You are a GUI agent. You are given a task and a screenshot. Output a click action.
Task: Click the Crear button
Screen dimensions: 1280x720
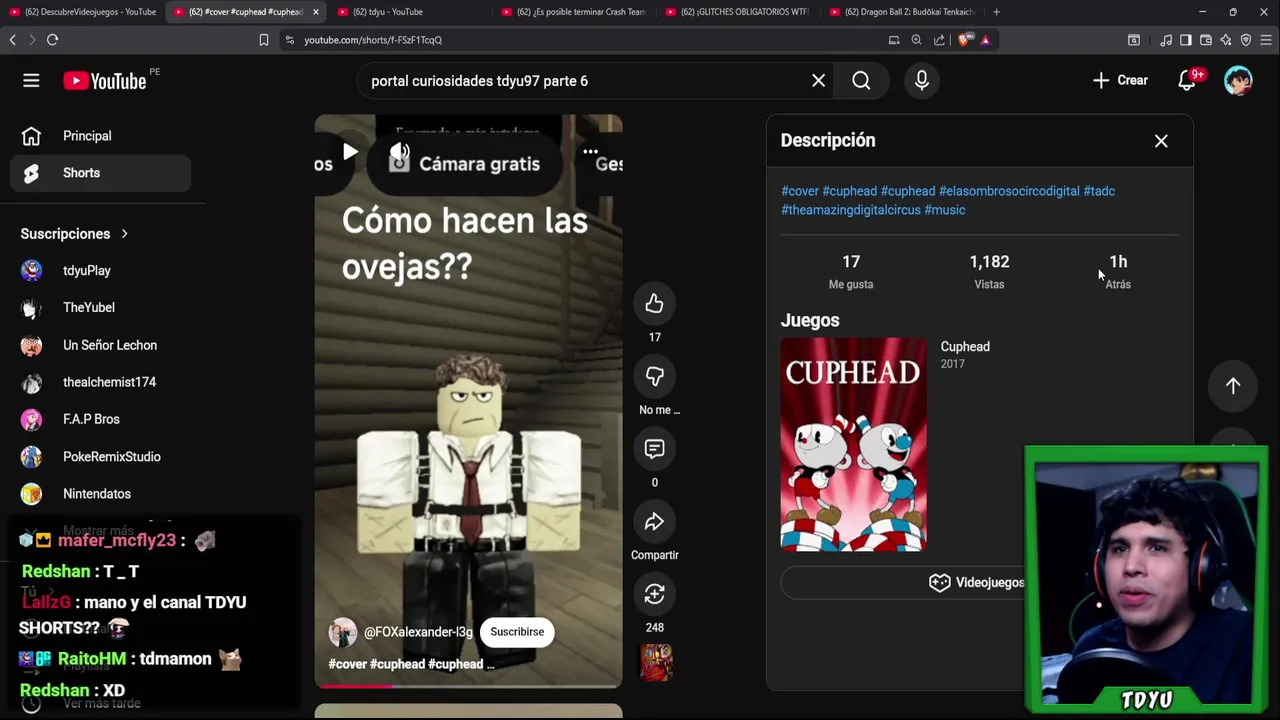pos(1121,80)
